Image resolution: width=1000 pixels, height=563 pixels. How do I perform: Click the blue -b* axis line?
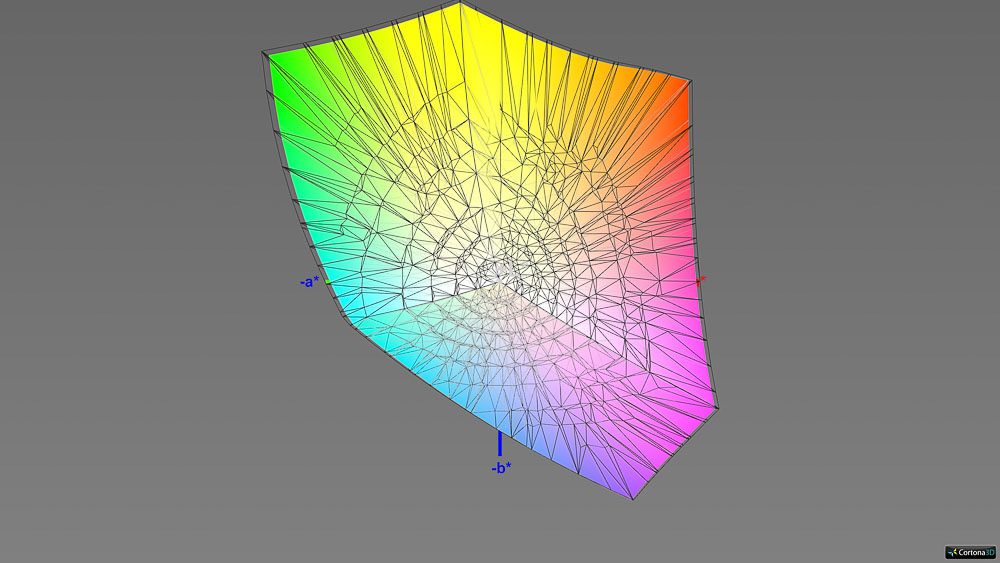click(x=499, y=443)
